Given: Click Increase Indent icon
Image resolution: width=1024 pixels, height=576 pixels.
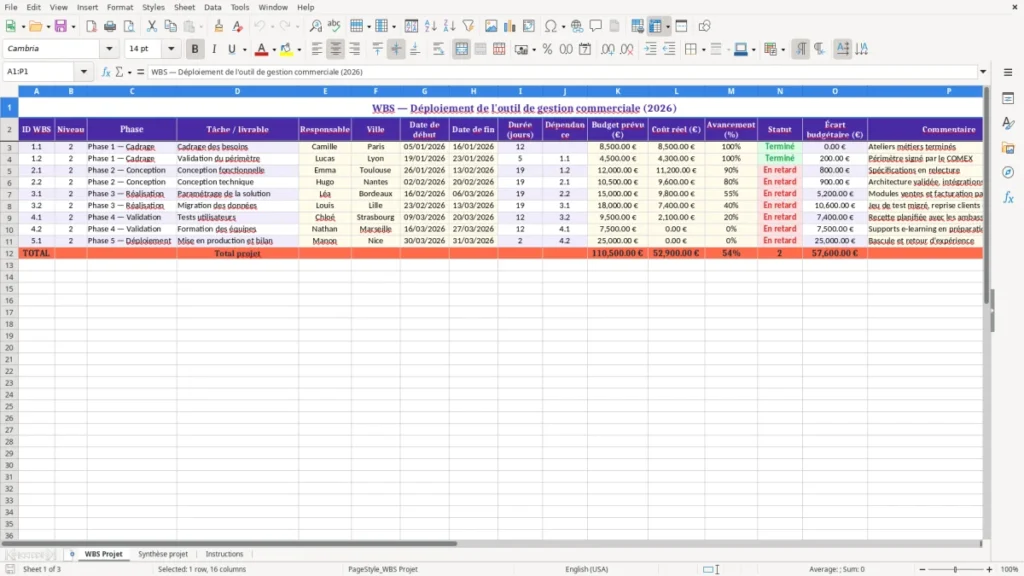Looking at the screenshot, I should pos(650,49).
